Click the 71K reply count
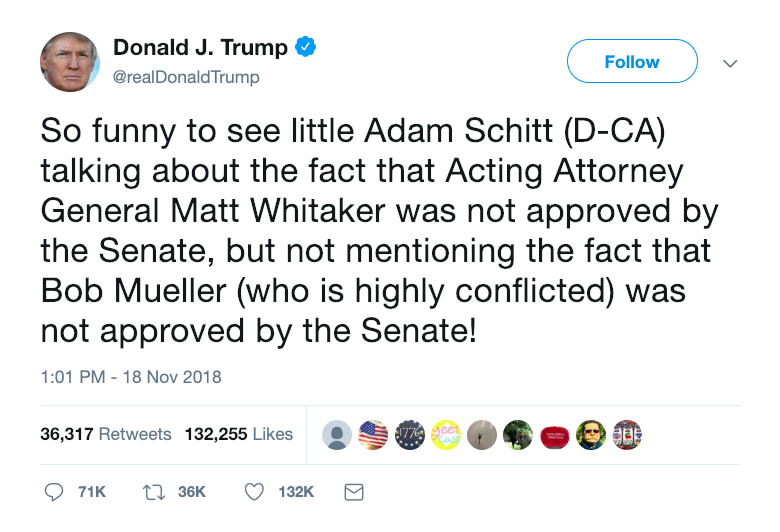 click(92, 492)
